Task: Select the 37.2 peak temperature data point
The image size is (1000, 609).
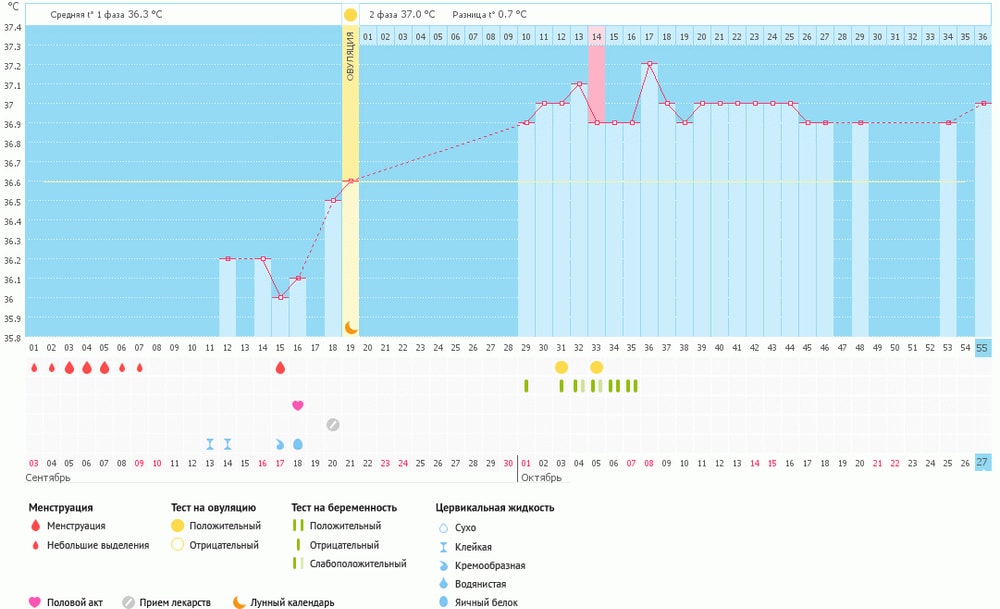Action: click(649, 63)
